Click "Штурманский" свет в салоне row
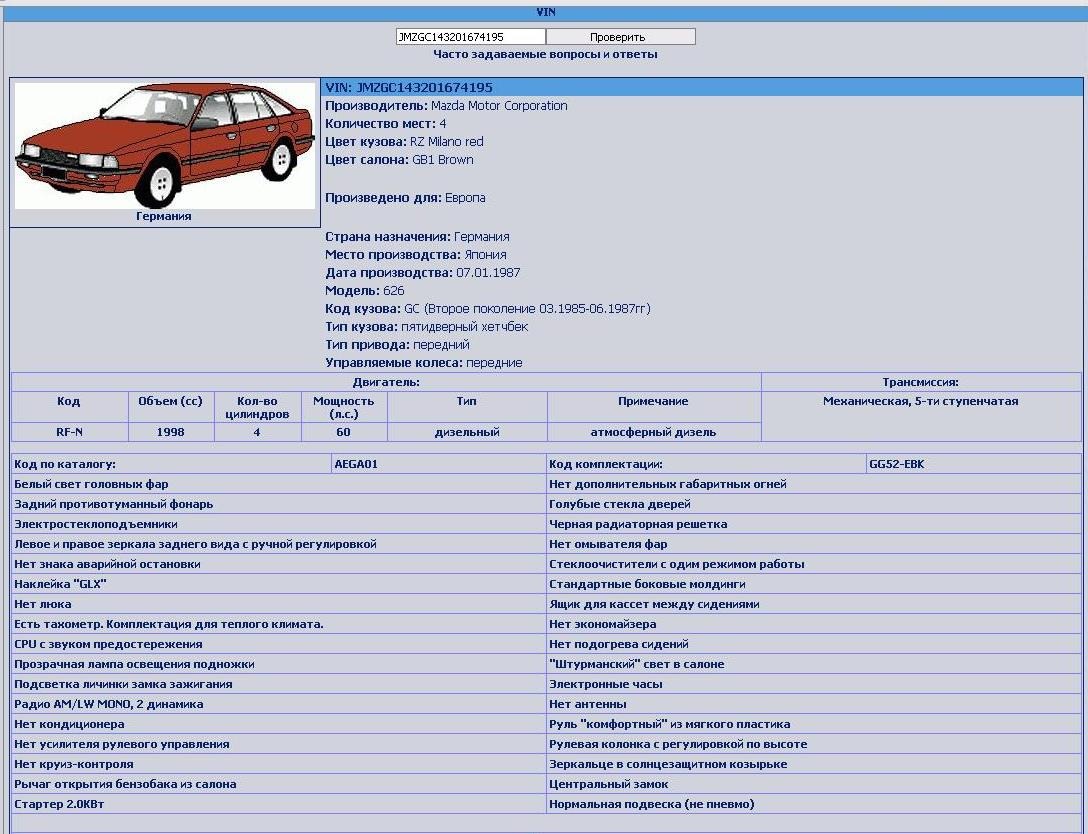 click(x=814, y=665)
